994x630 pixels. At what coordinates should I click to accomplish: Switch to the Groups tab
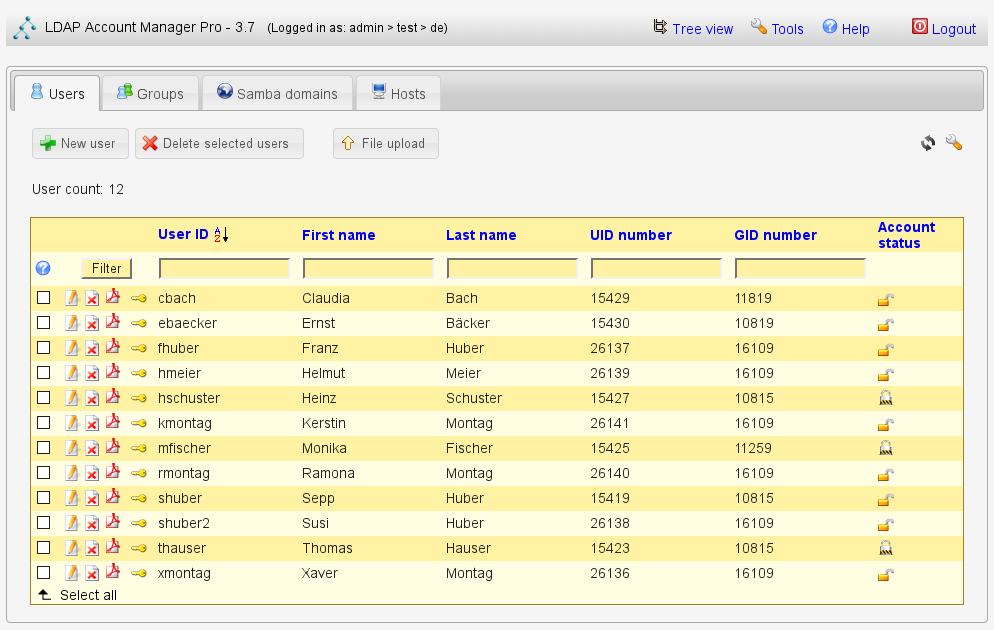pyautogui.click(x=150, y=94)
